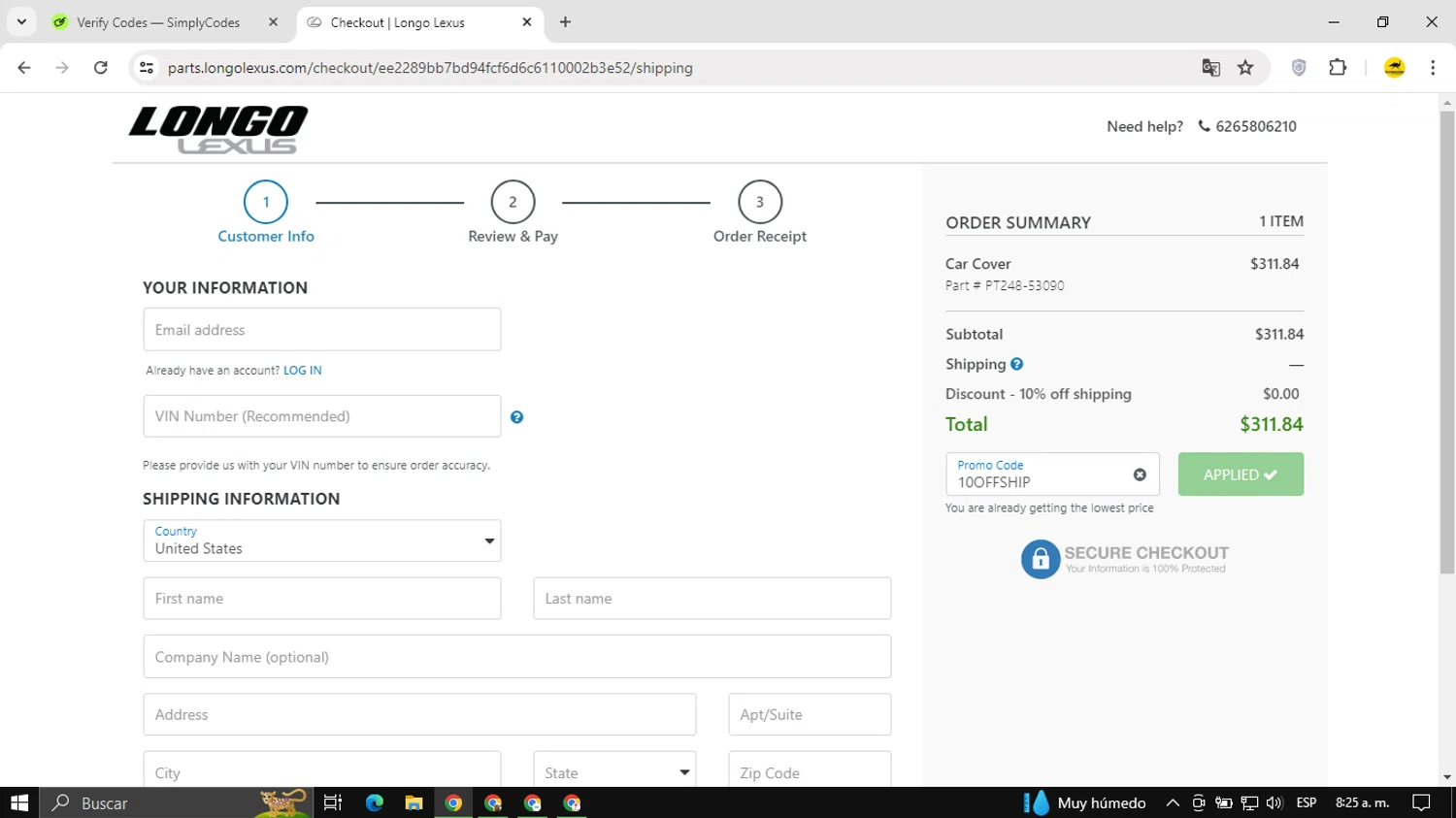Screen dimensions: 1456x818
Task: Click the Car Cover item name
Action: [978, 264]
